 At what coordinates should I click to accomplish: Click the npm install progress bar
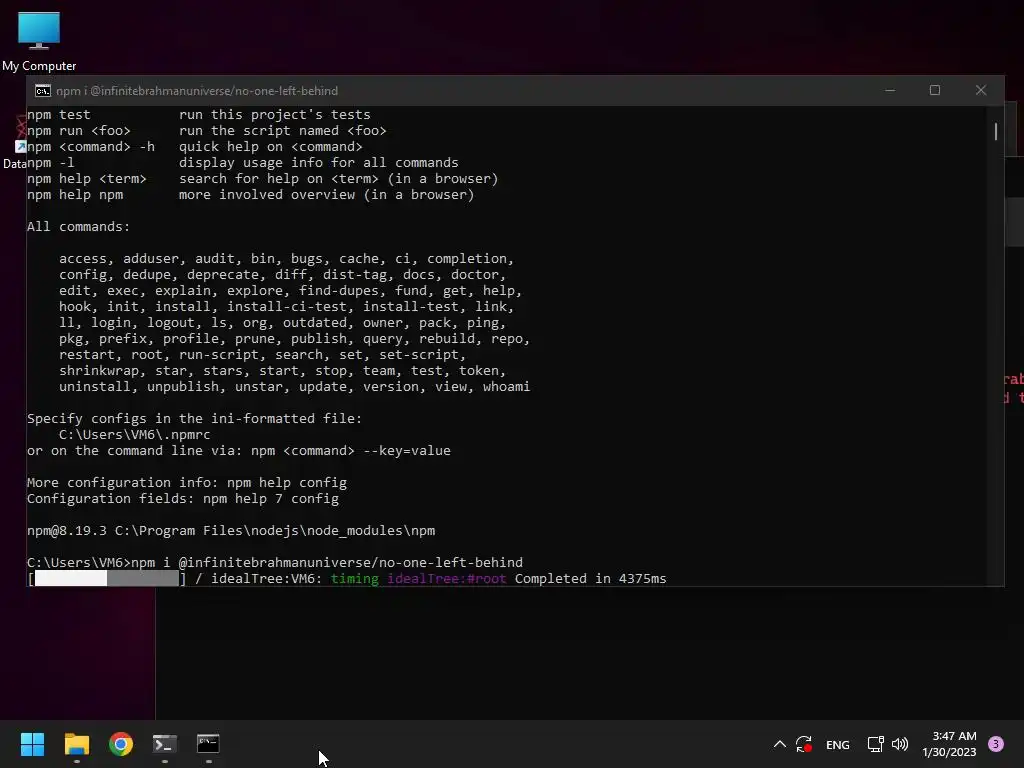[106, 579]
